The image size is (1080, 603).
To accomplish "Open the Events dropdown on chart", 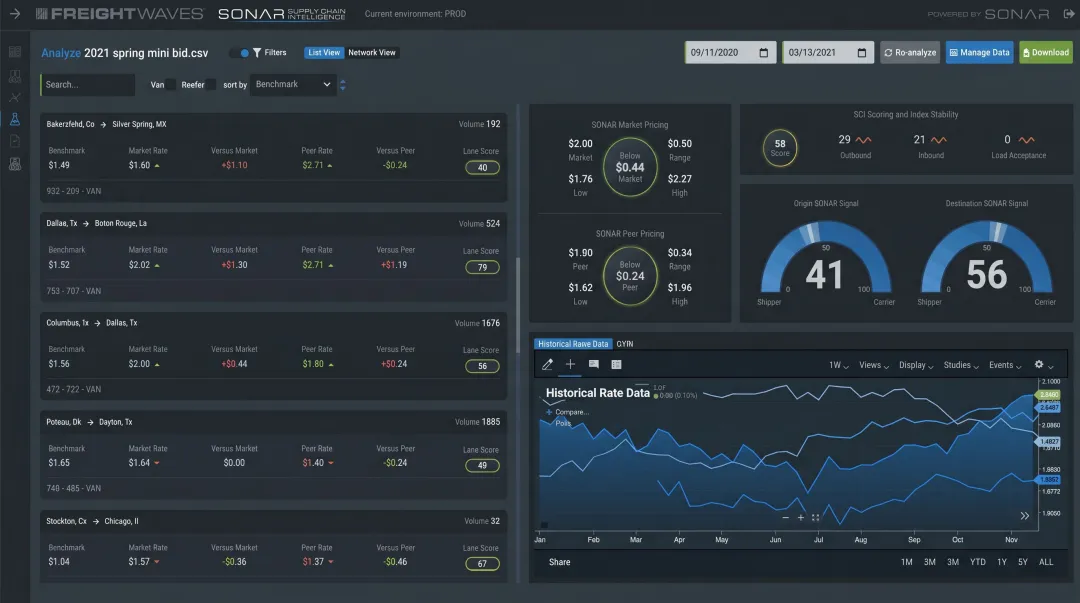I will coord(1005,365).
